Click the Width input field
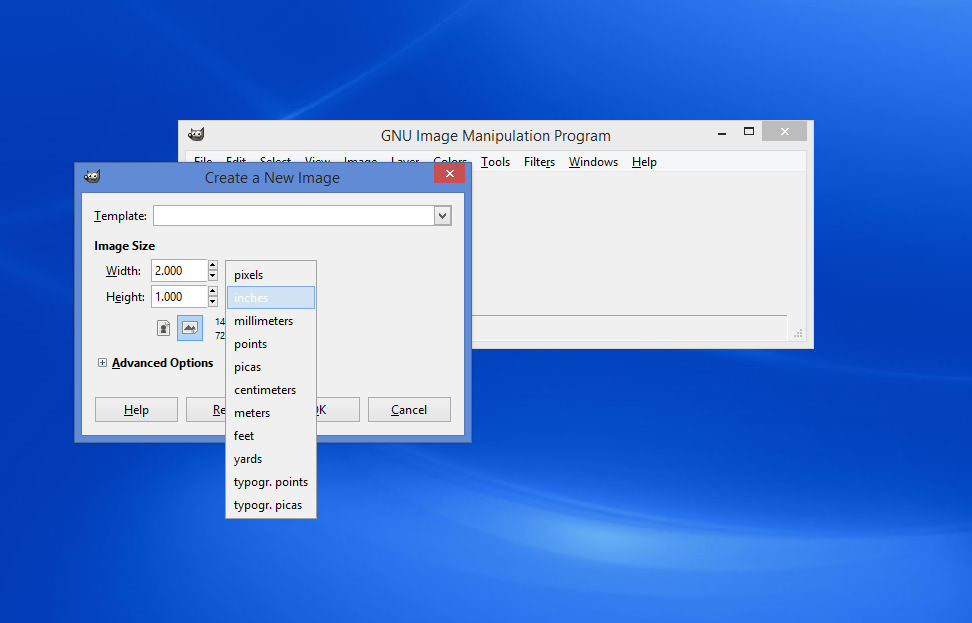Image resolution: width=972 pixels, height=623 pixels. click(179, 270)
